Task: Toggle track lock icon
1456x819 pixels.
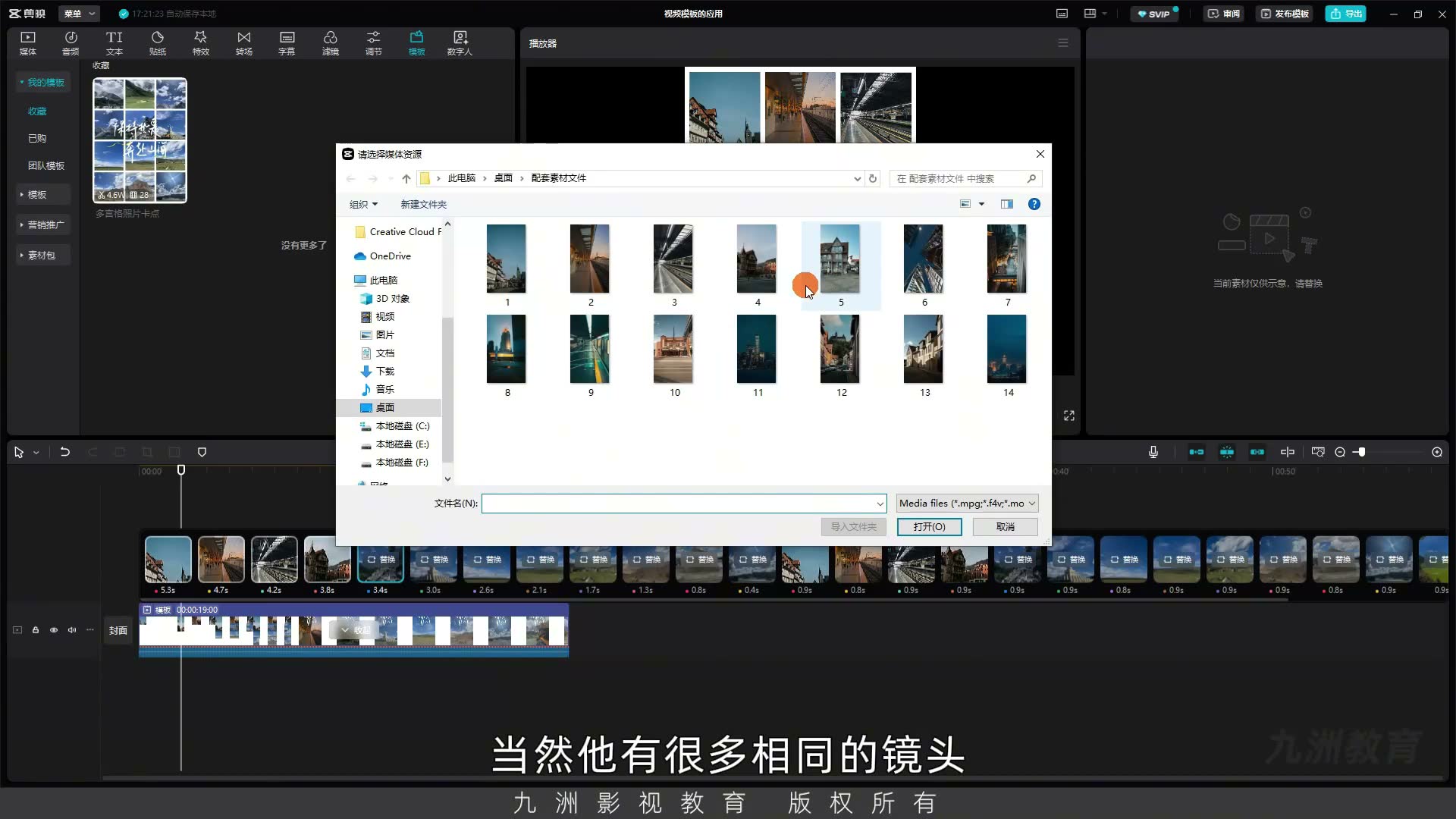Action: tap(36, 630)
